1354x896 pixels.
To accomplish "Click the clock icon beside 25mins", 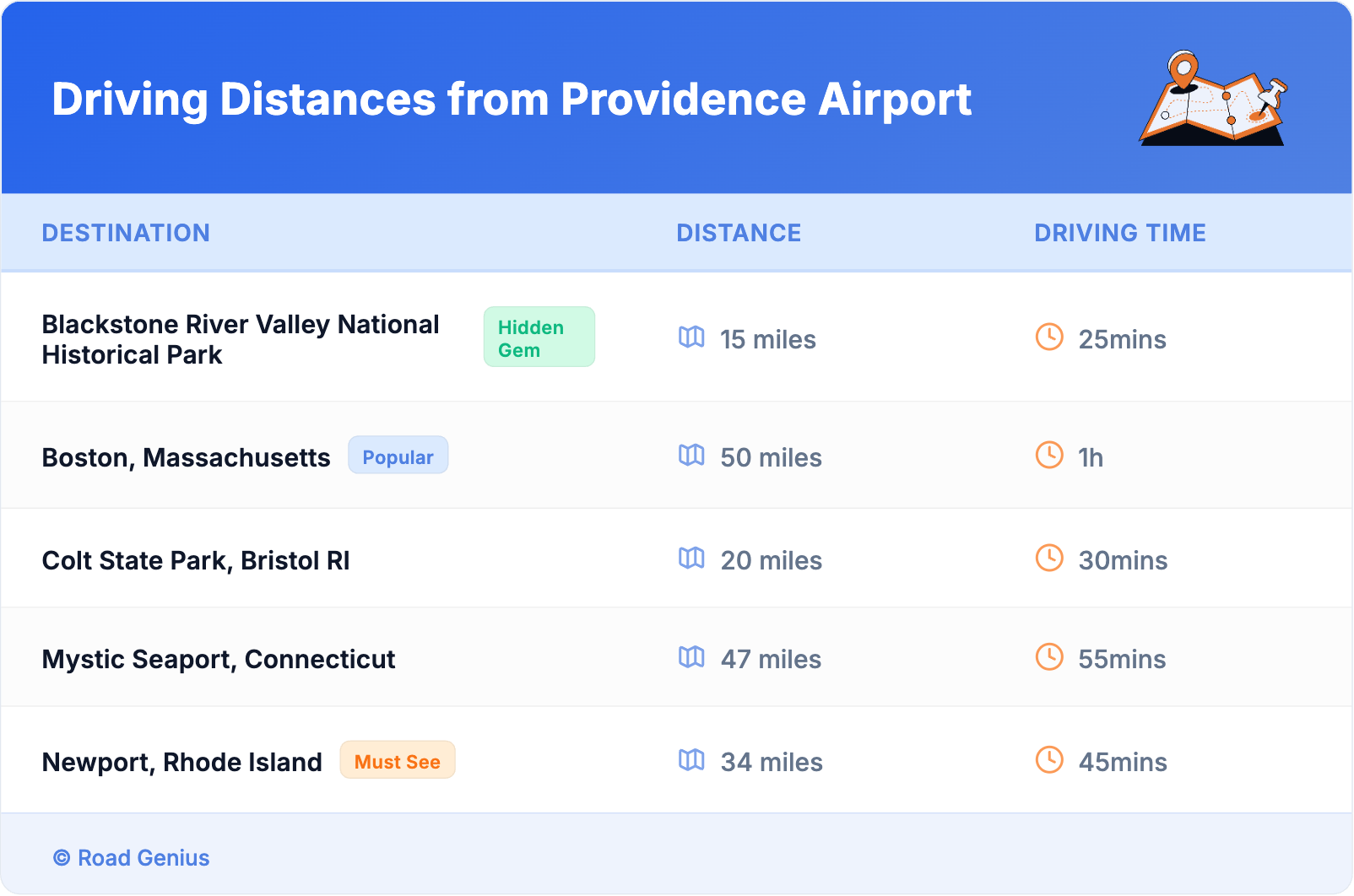I will [1049, 337].
